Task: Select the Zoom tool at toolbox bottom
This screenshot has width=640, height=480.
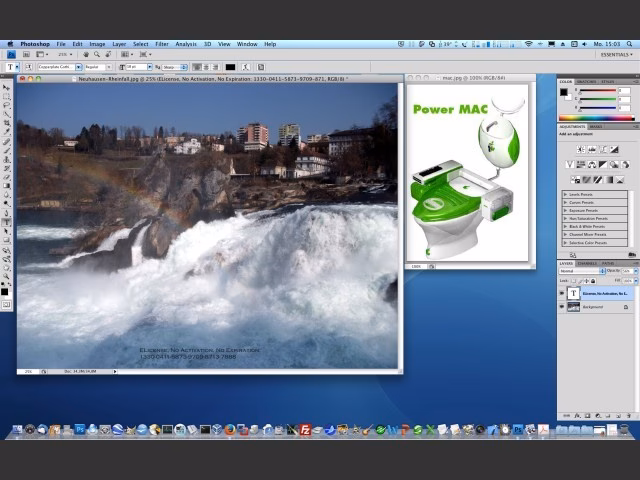Action: coord(6,277)
